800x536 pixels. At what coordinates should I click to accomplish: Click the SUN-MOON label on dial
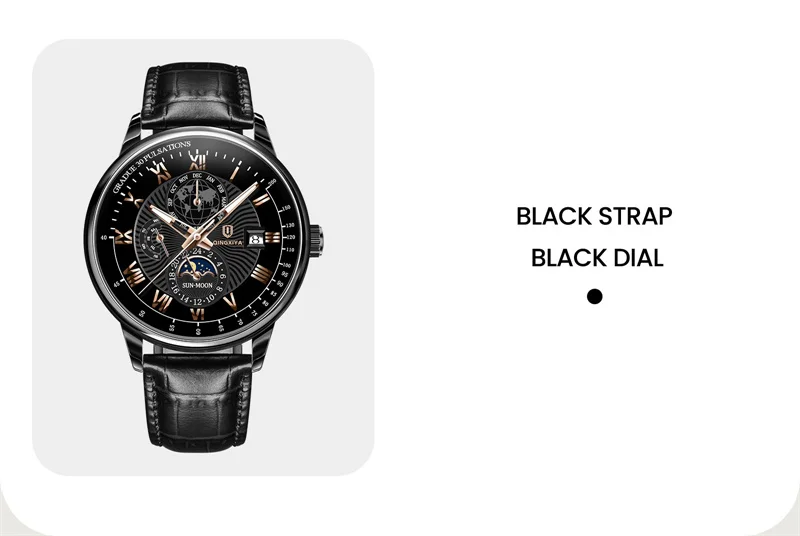197,285
